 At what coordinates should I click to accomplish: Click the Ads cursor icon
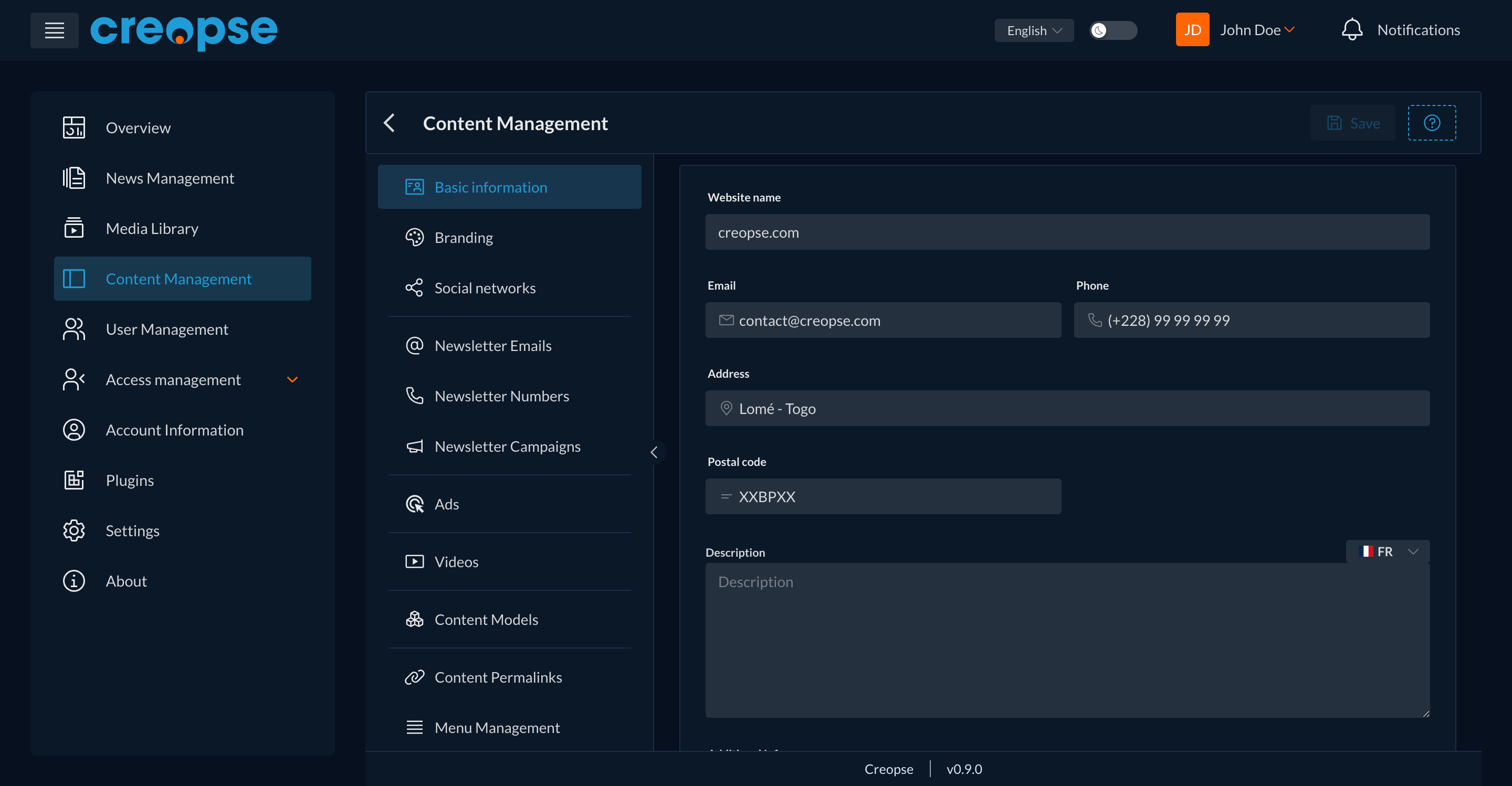pyautogui.click(x=414, y=504)
